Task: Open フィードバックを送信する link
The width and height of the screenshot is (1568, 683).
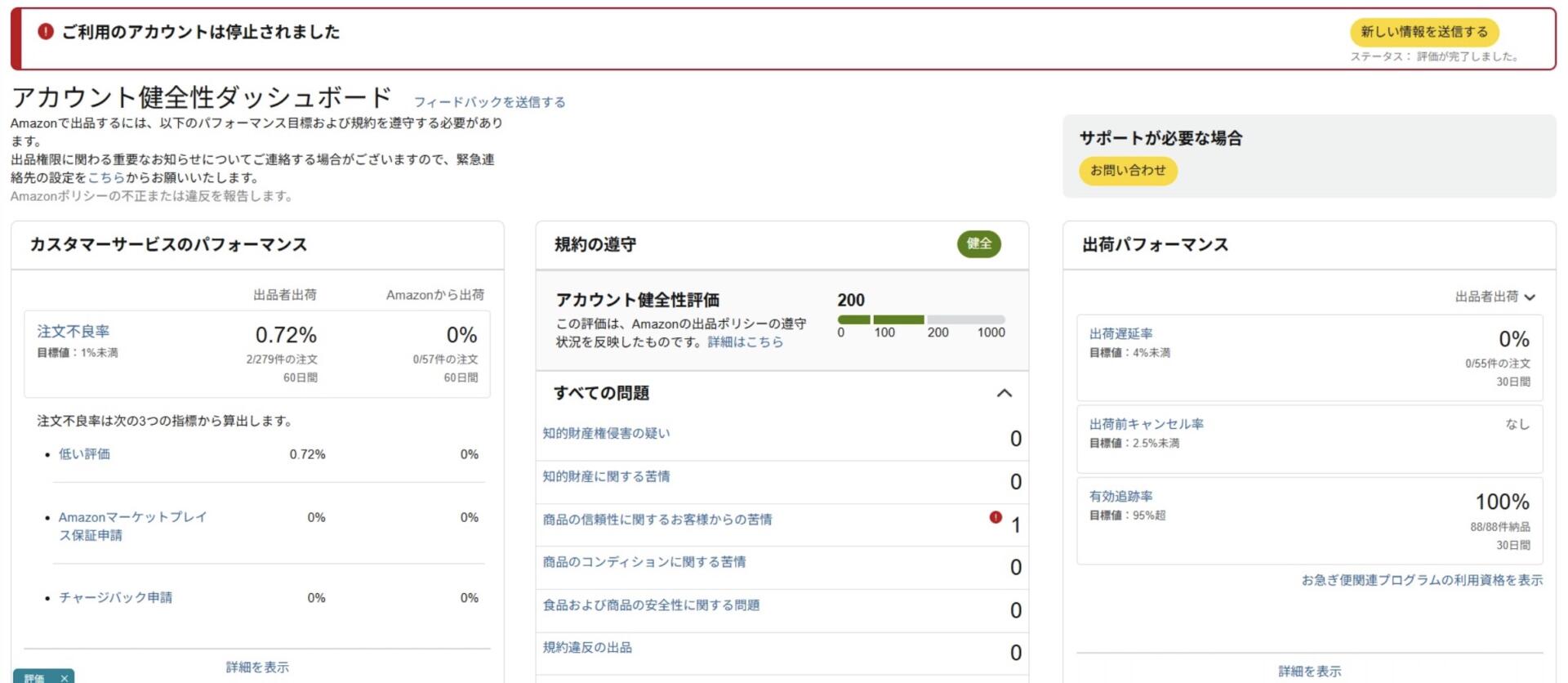Action: [x=489, y=102]
